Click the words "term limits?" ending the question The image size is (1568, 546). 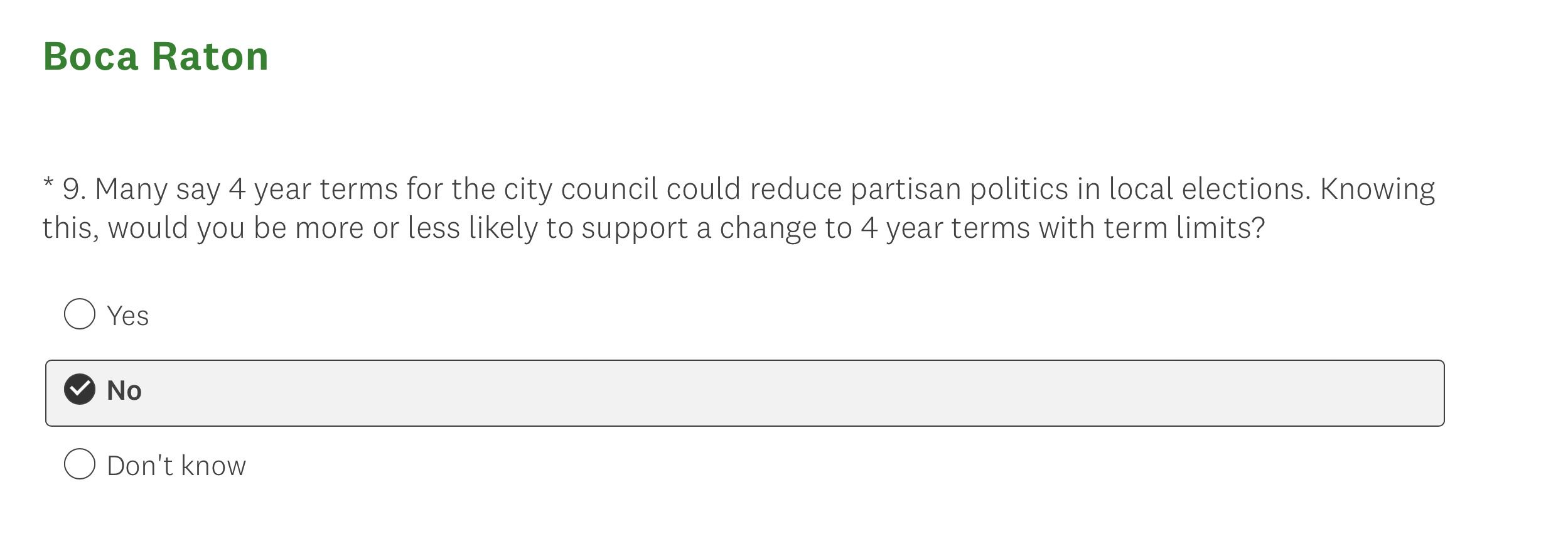(1184, 227)
